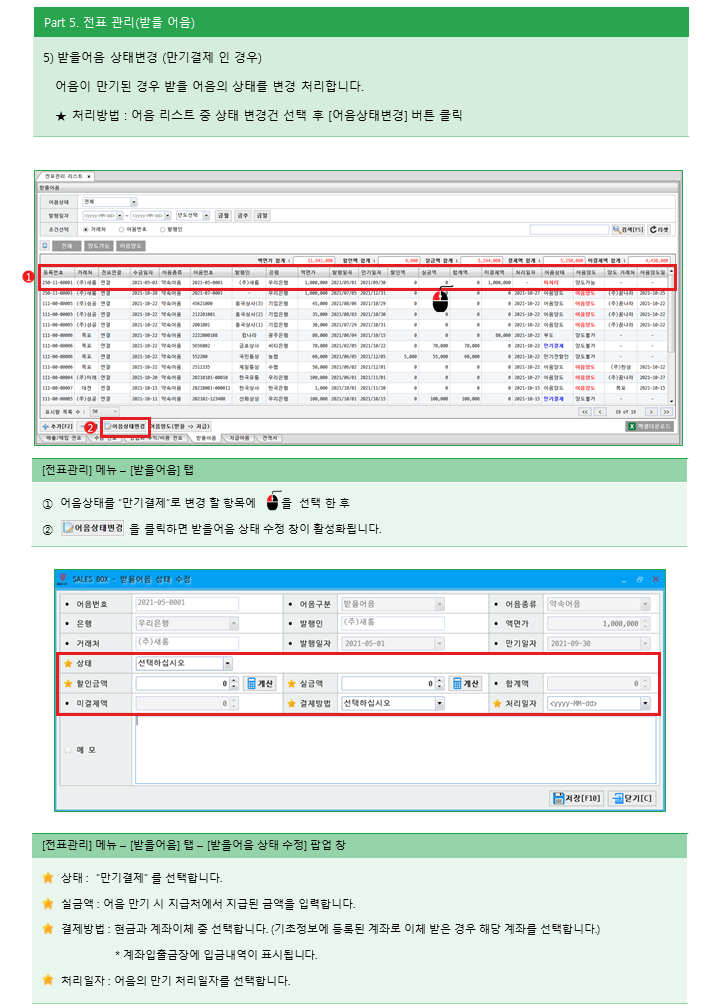The width and height of the screenshot is (720, 1008).
Task: Click the 추가[F2] add button
Action: pyautogui.click(x=58, y=426)
